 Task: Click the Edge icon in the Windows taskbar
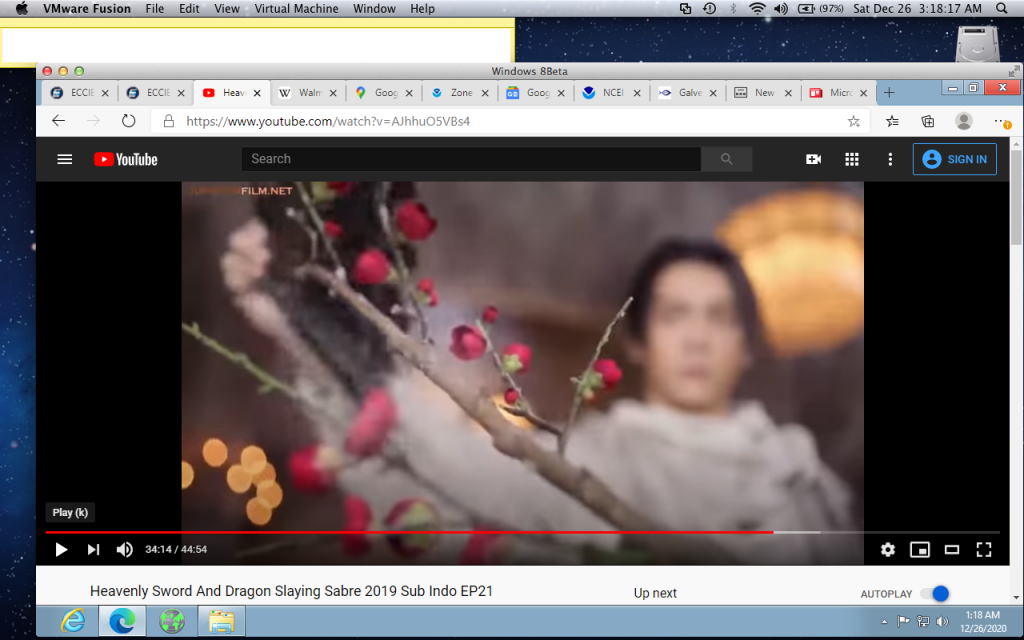pos(121,620)
